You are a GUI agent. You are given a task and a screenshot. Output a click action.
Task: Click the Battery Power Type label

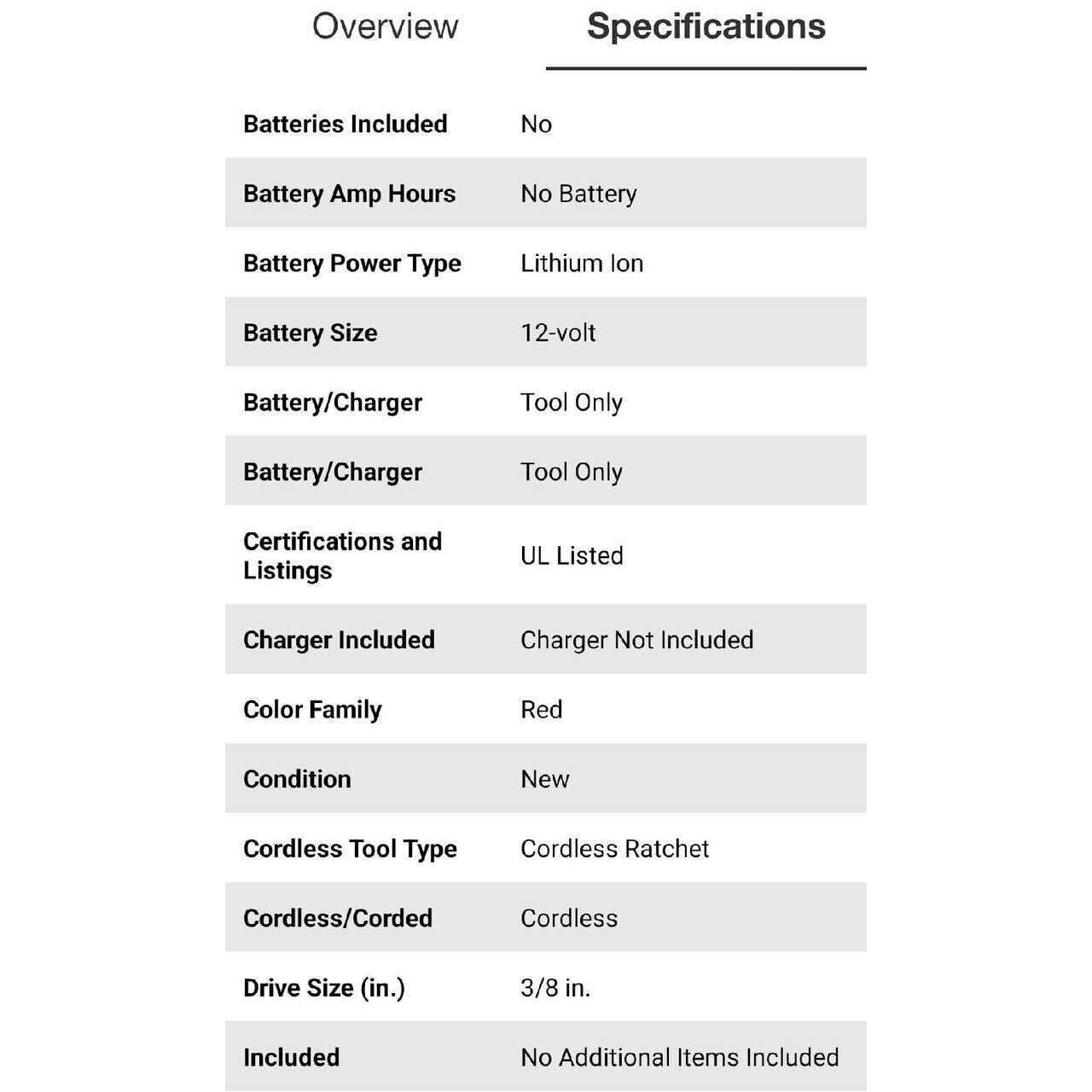click(x=351, y=264)
